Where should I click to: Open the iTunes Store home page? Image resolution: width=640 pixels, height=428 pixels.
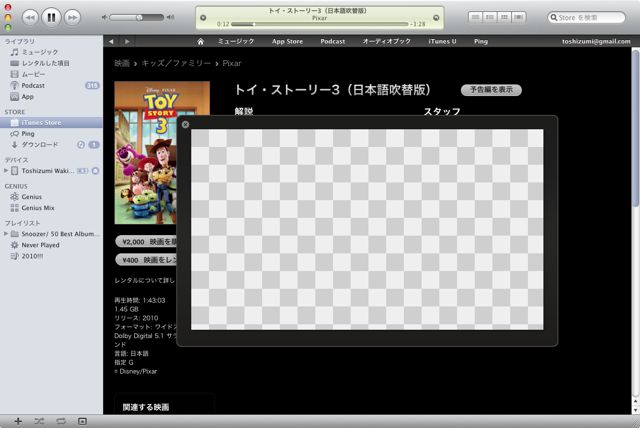pyautogui.click(x=200, y=41)
